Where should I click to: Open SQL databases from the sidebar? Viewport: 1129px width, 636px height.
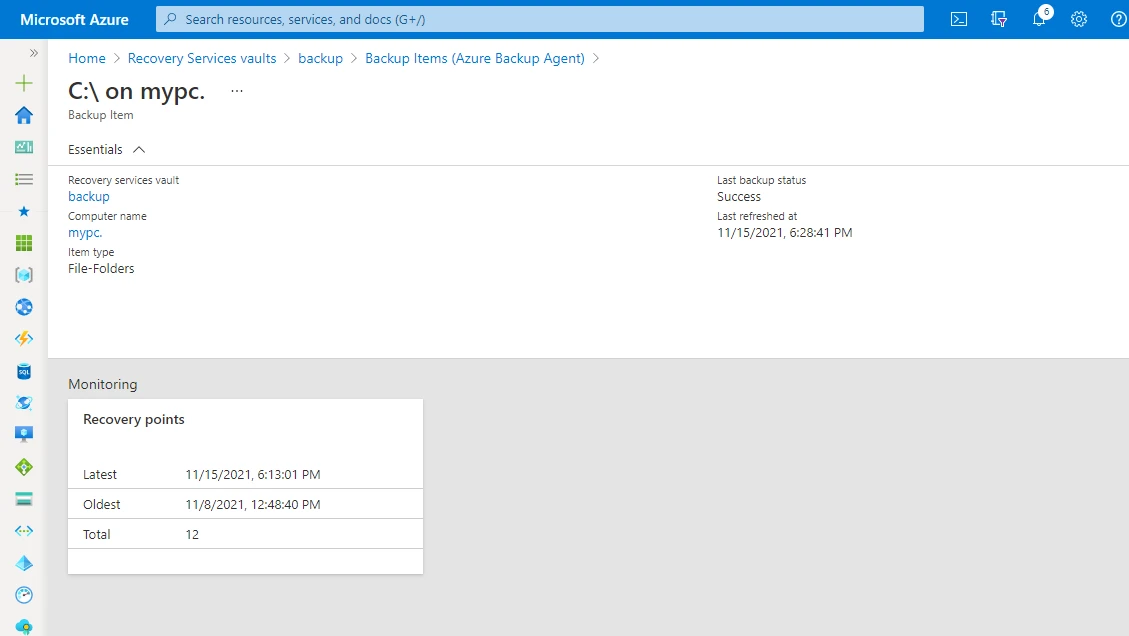(x=23, y=371)
